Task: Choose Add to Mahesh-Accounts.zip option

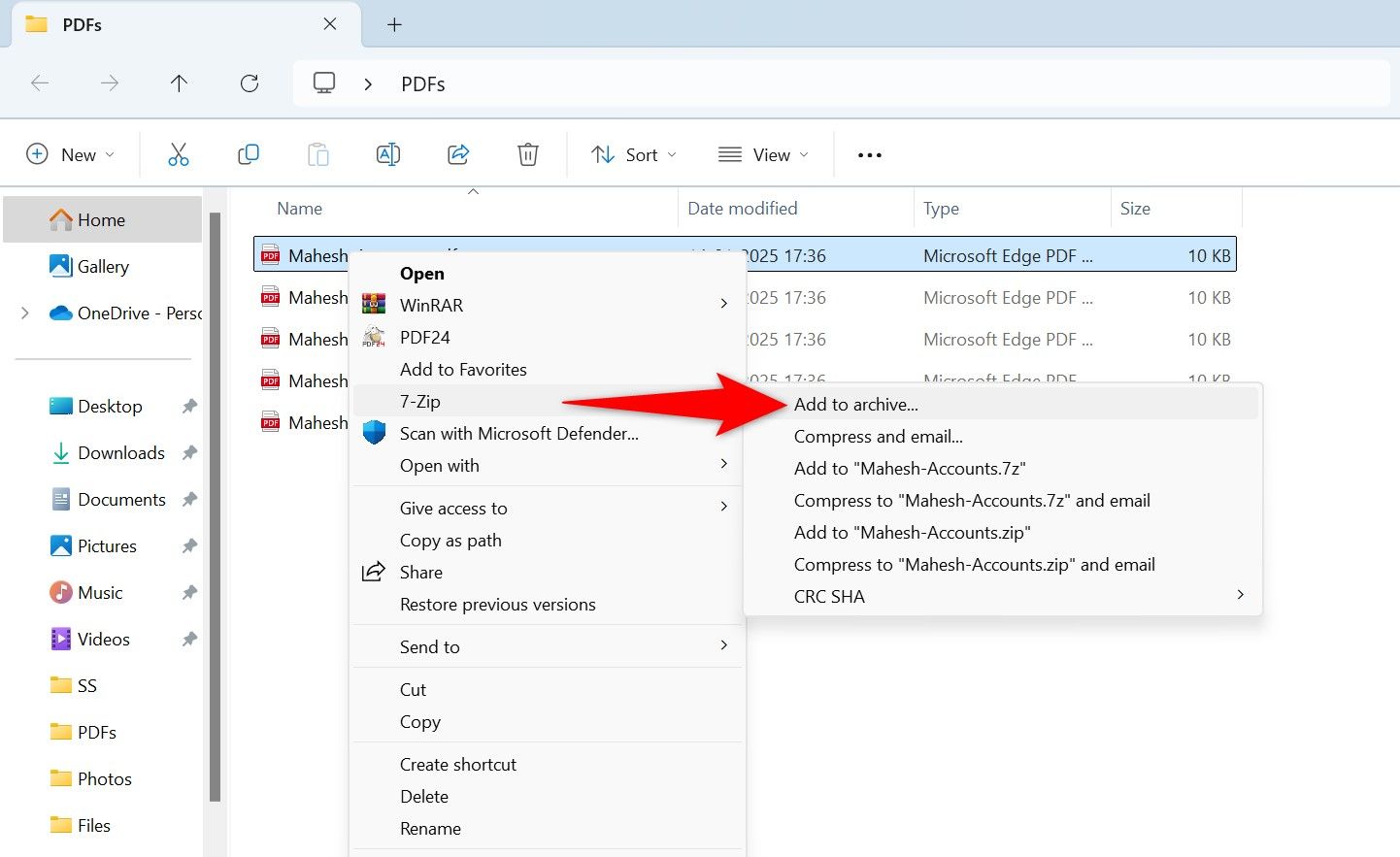Action: 912,532
